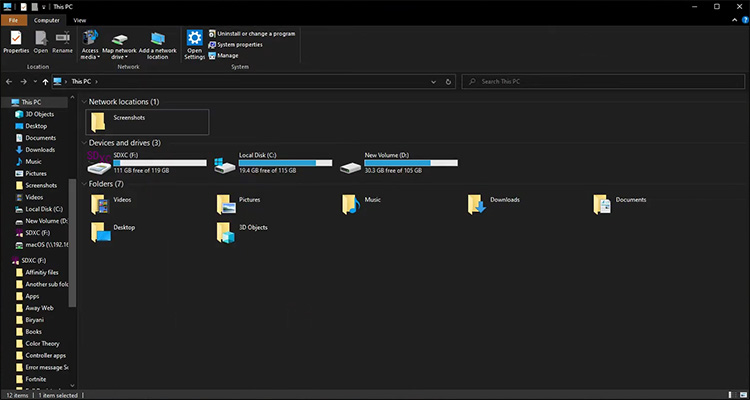The height and width of the screenshot is (400, 750).
Task: Click System properties in the ribbon
Action: [239, 44]
